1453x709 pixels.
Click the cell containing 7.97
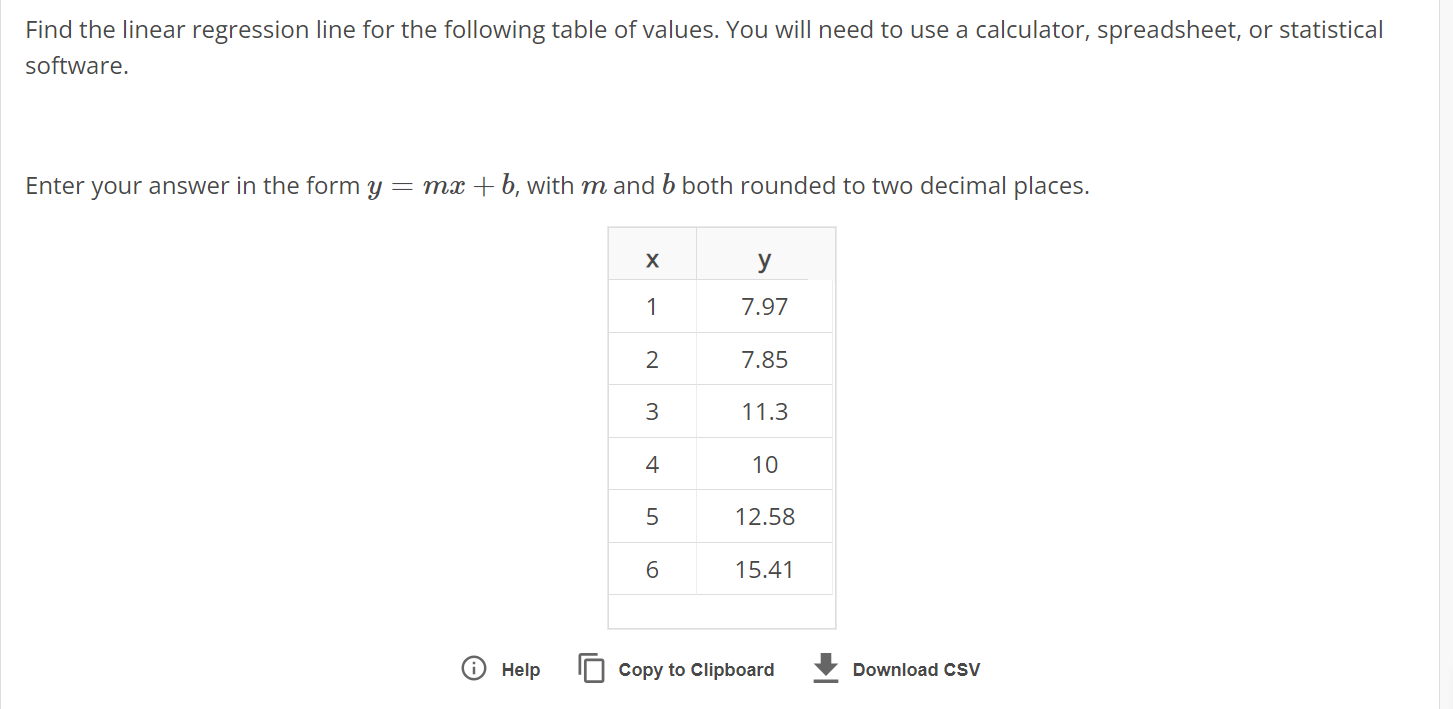point(764,306)
